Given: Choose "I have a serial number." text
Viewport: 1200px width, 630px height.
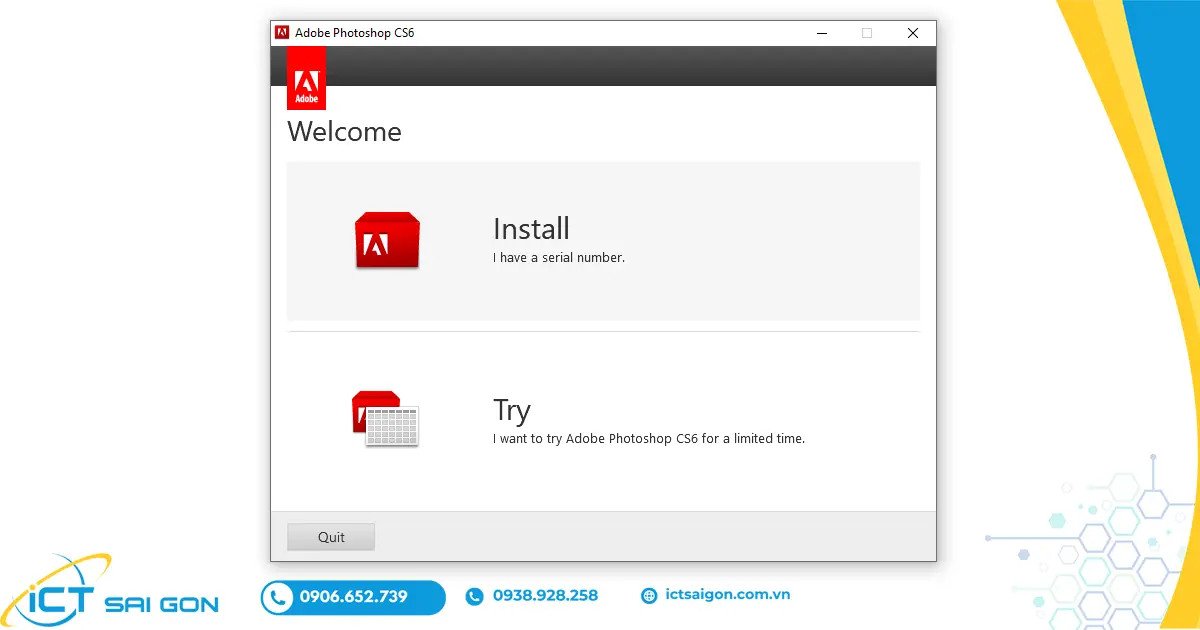Looking at the screenshot, I should [558, 258].
